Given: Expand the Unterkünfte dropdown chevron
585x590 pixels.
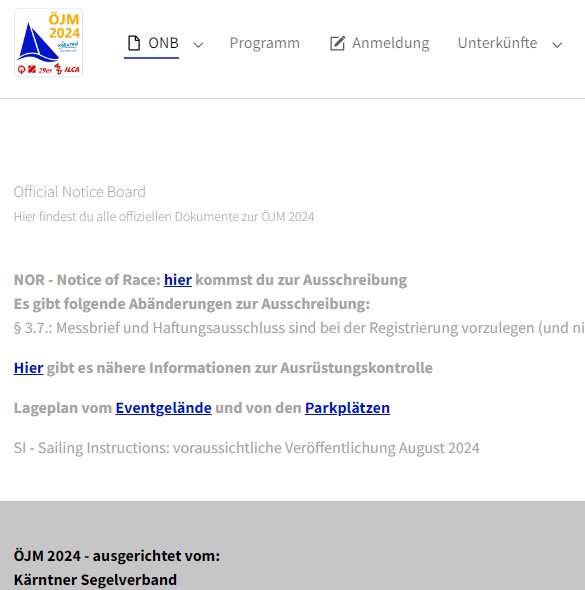Looking at the screenshot, I should (x=557, y=45).
